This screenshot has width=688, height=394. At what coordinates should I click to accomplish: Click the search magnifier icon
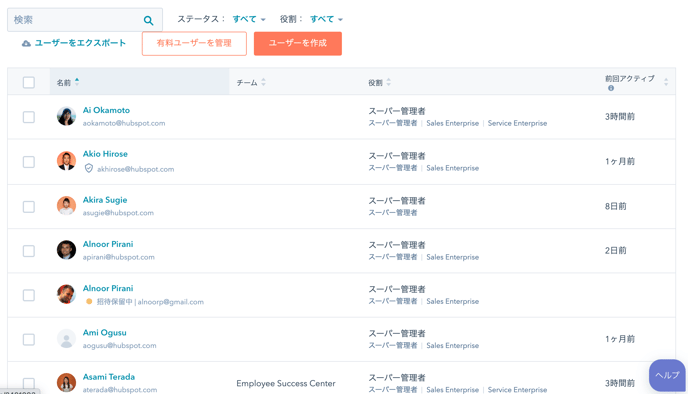(x=148, y=20)
